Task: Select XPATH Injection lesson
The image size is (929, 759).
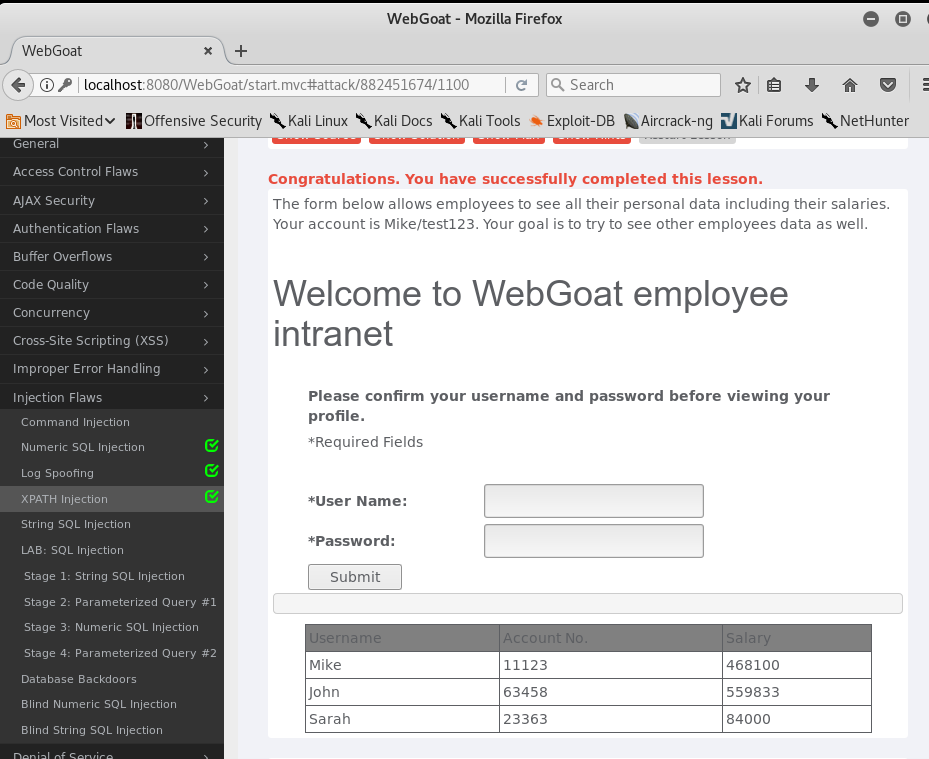Action: tap(65, 499)
